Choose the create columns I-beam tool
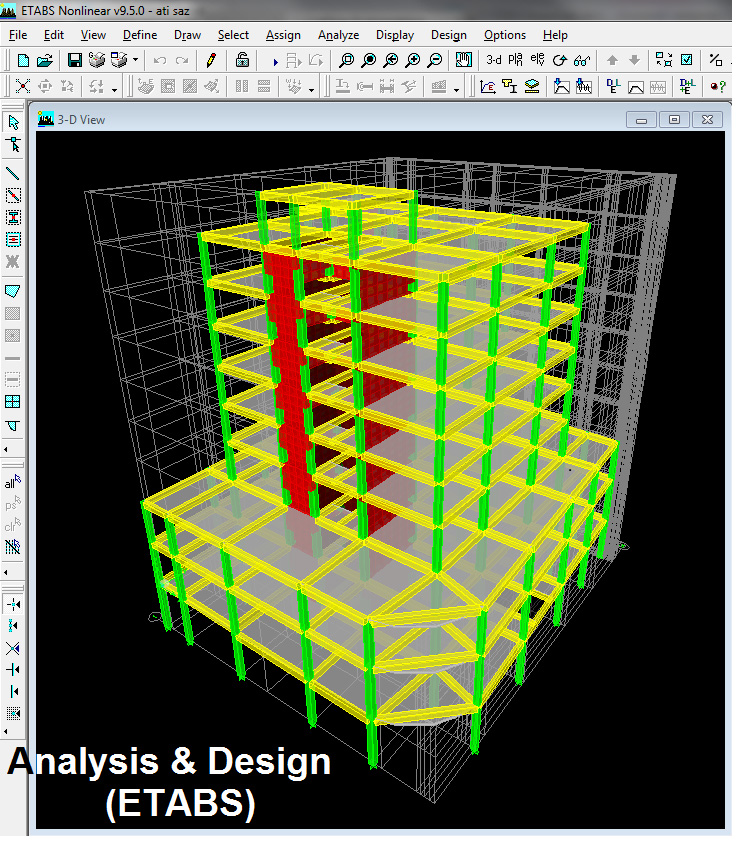 pos(13,217)
